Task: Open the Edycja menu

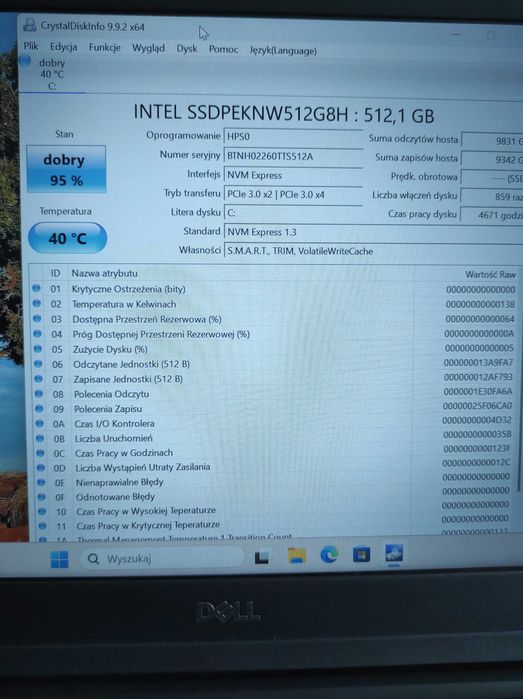Action: click(63, 47)
